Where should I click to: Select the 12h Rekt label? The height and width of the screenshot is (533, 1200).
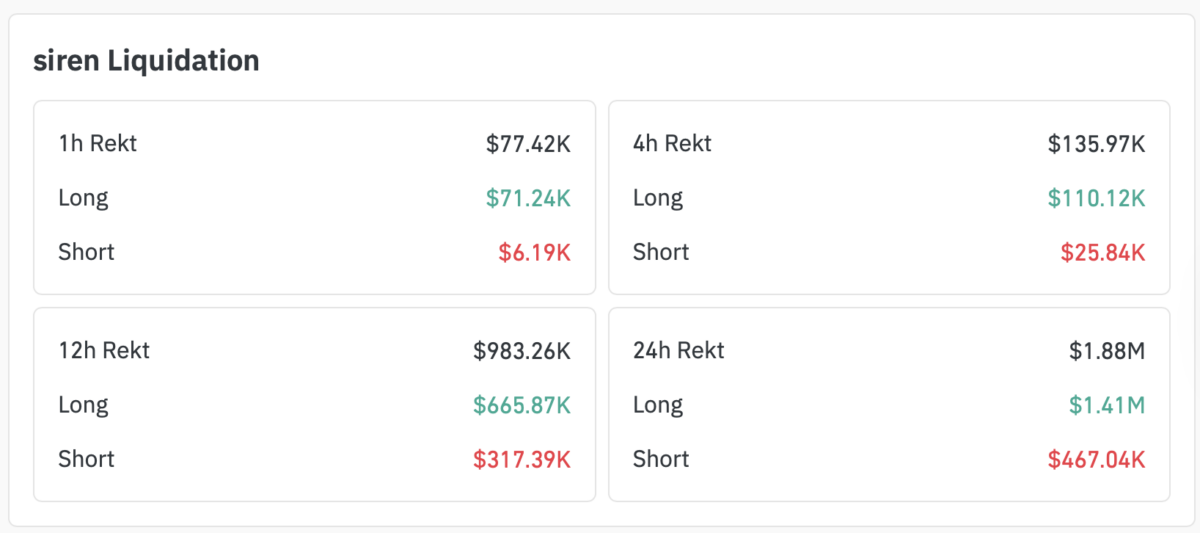tap(104, 351)
